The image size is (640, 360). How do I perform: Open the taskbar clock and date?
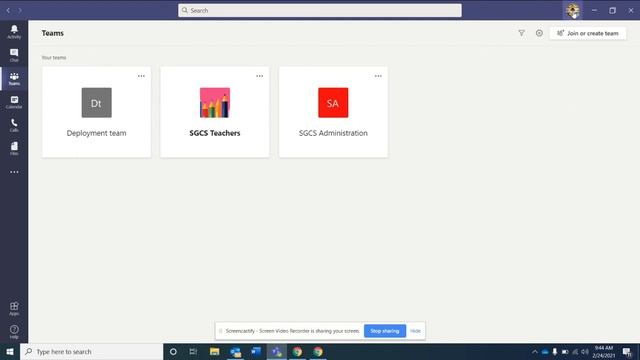click(604, 351)
